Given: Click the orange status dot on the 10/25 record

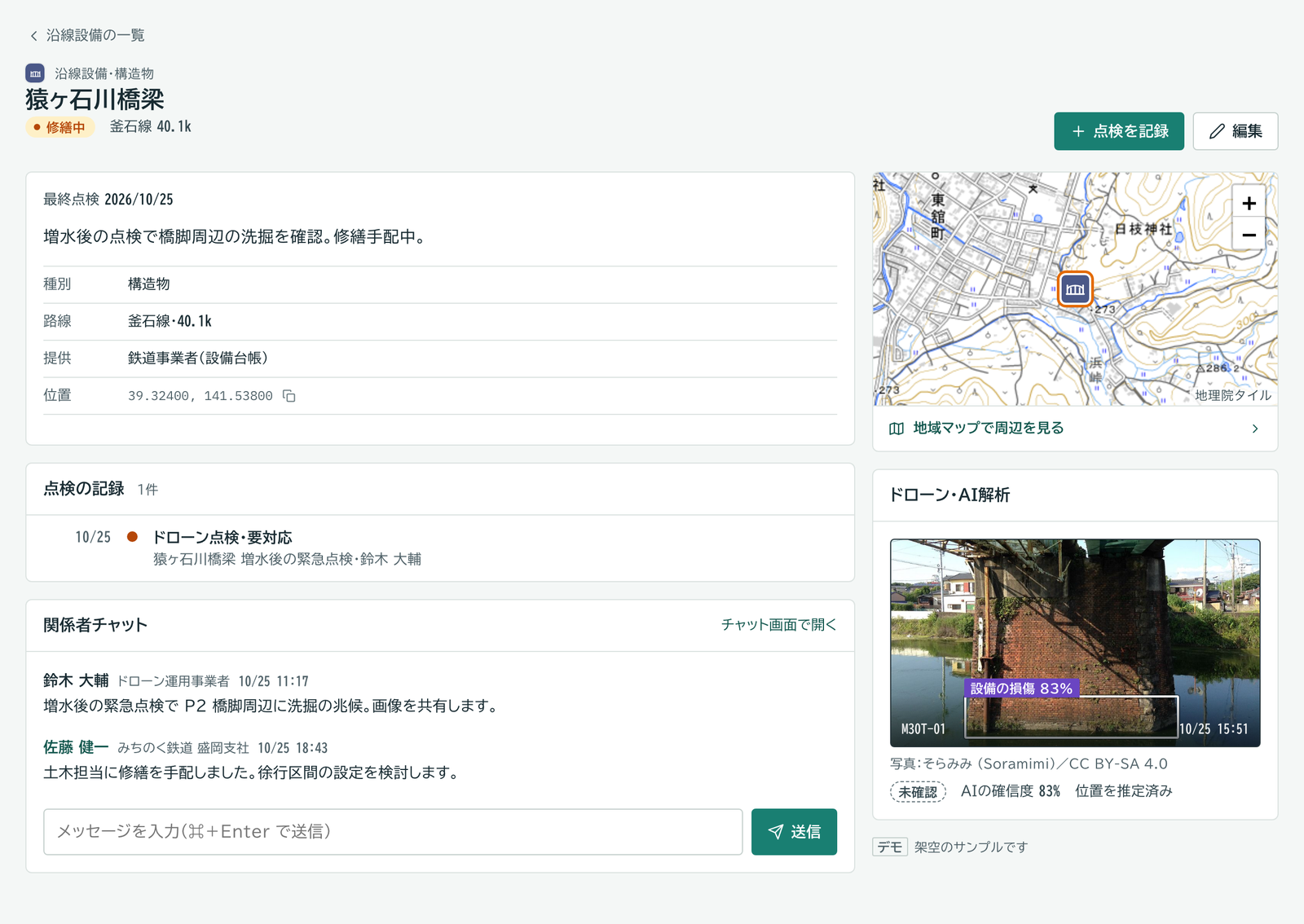Looking at the screenshot, I should [x=132, y=537].
